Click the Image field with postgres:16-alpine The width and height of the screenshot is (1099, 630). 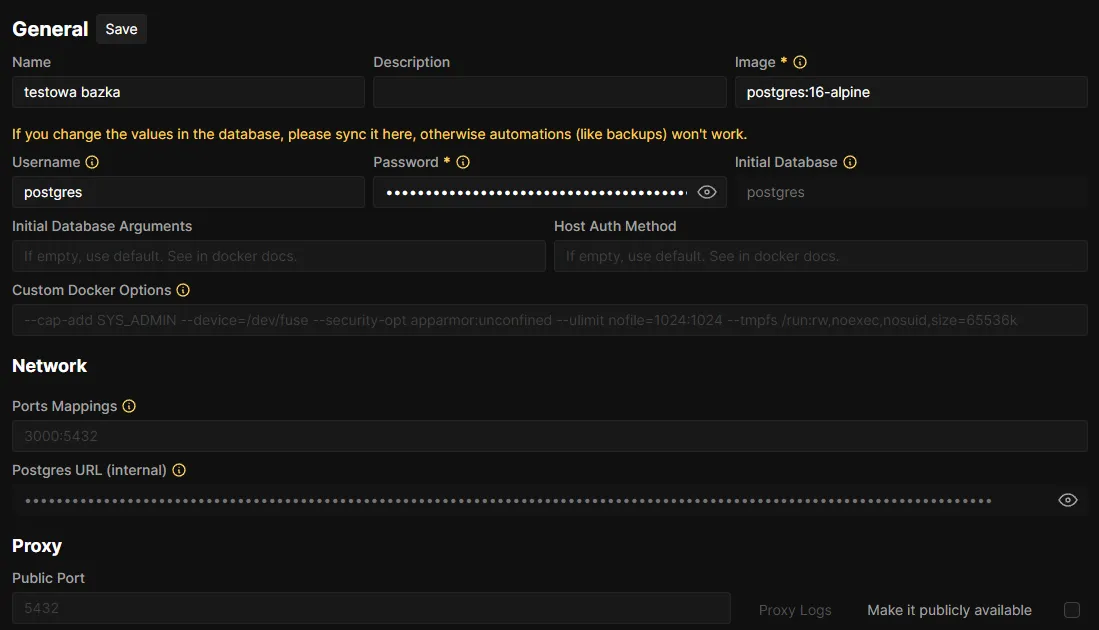[x=910, y=92]
